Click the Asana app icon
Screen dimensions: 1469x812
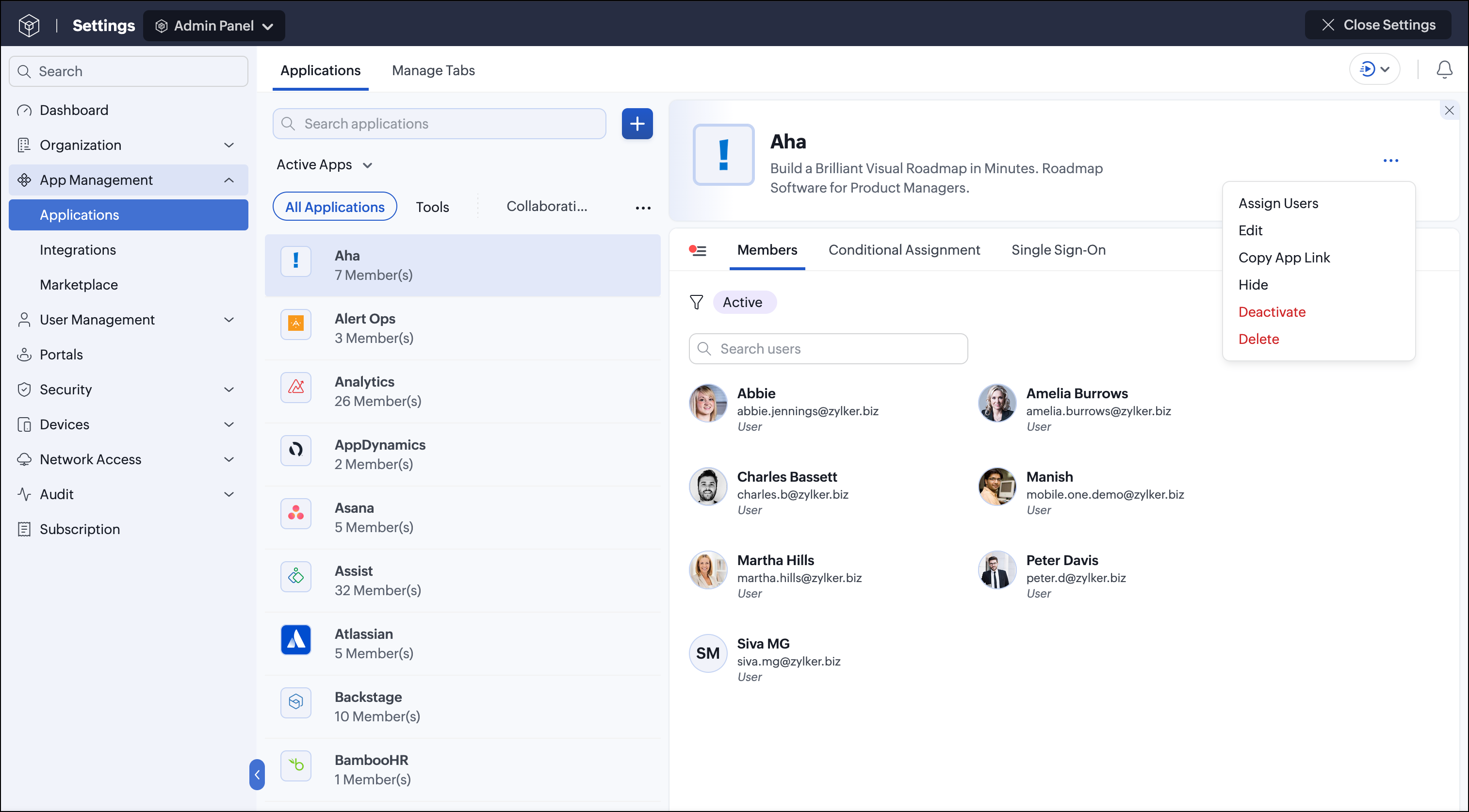click(x=296, y=513)
